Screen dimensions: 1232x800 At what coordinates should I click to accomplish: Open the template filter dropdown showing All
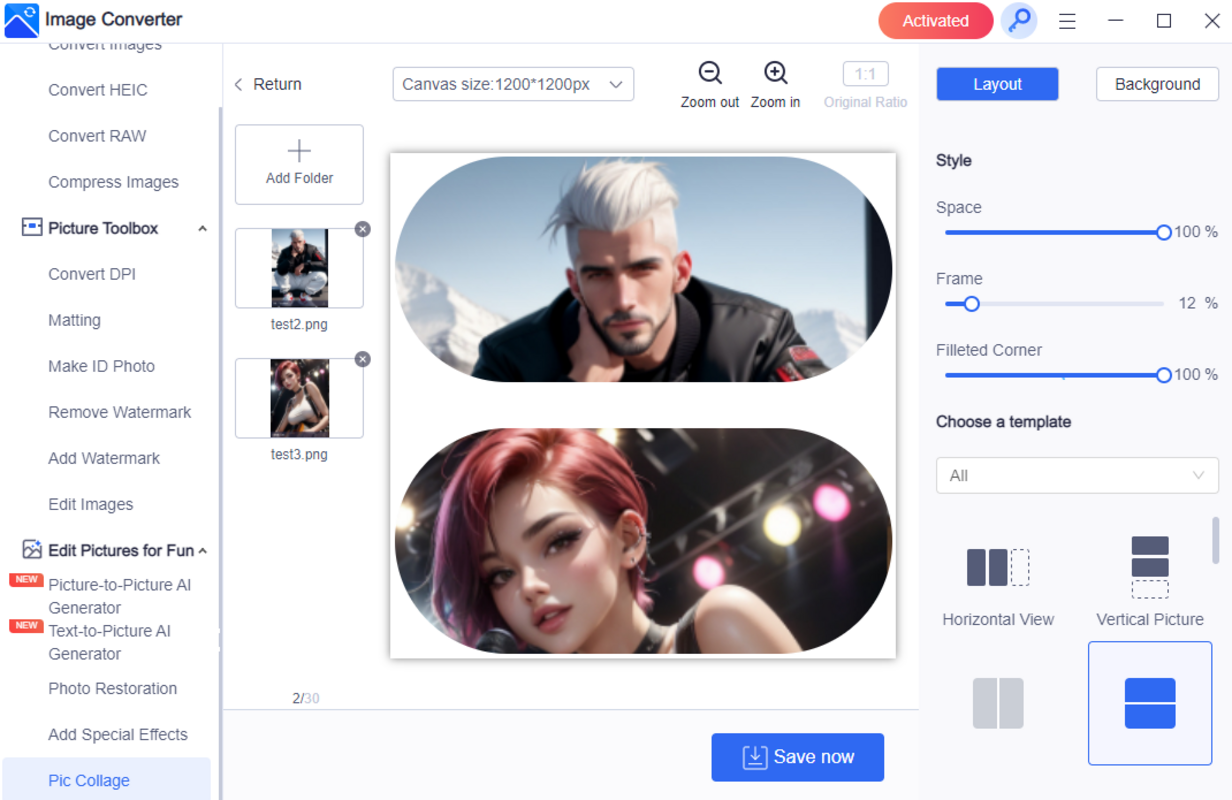point(1077,476)
